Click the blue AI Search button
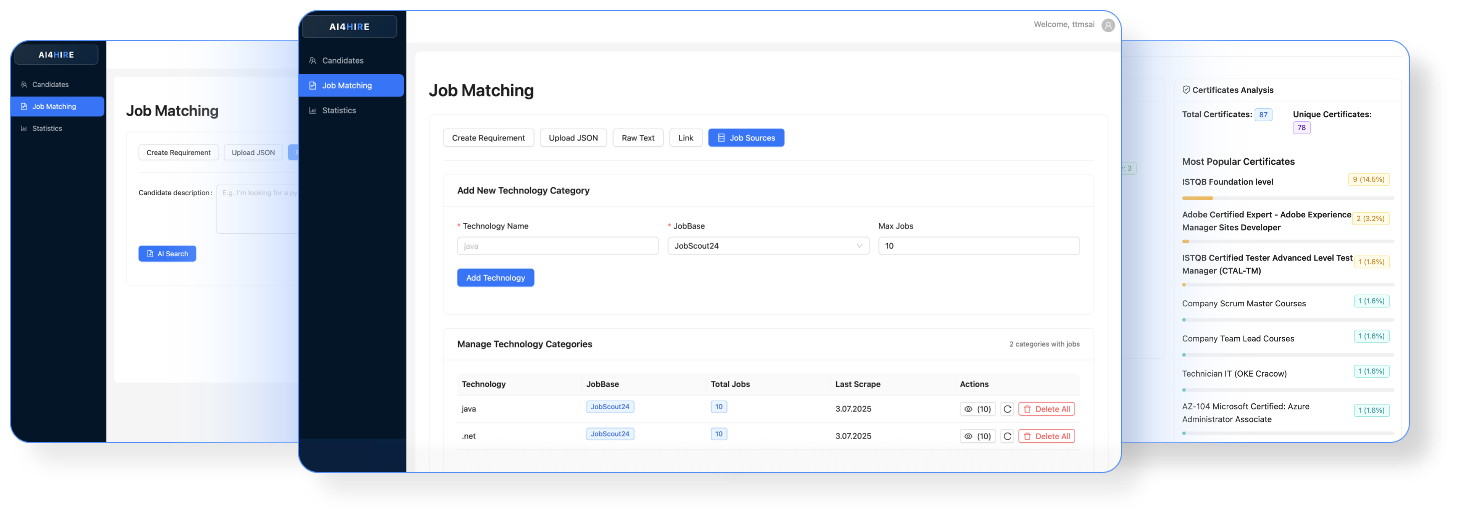Image resolution: width=1460 pixels, height=523 pixels. click(167, 254)
